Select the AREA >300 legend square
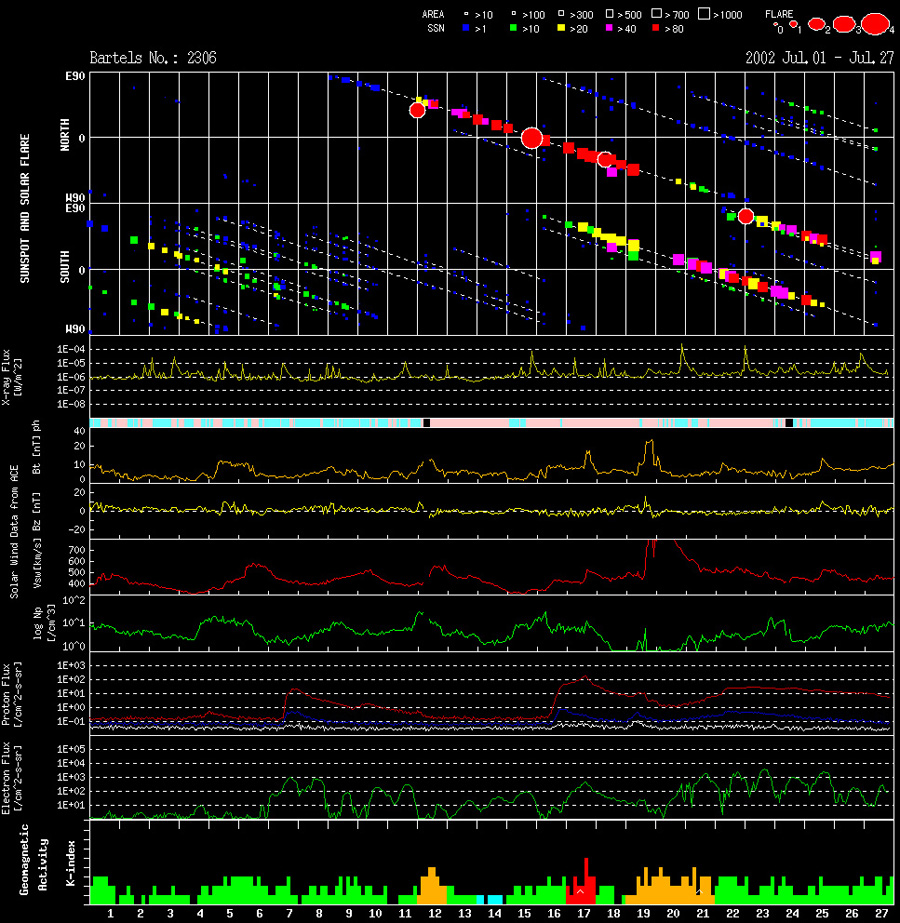Screen dimensions: 900x923 pyautogui.click(x=561, y=13)
